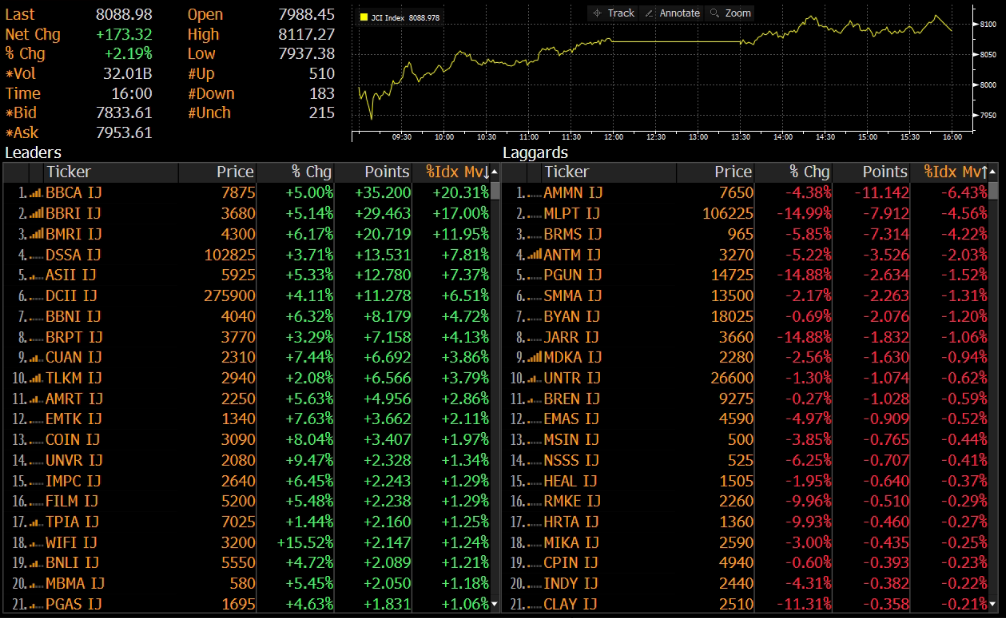Click the volume bars icon beside BBRI IJ
Viewport: 1006px width, 618px height.
coord(35,213)
